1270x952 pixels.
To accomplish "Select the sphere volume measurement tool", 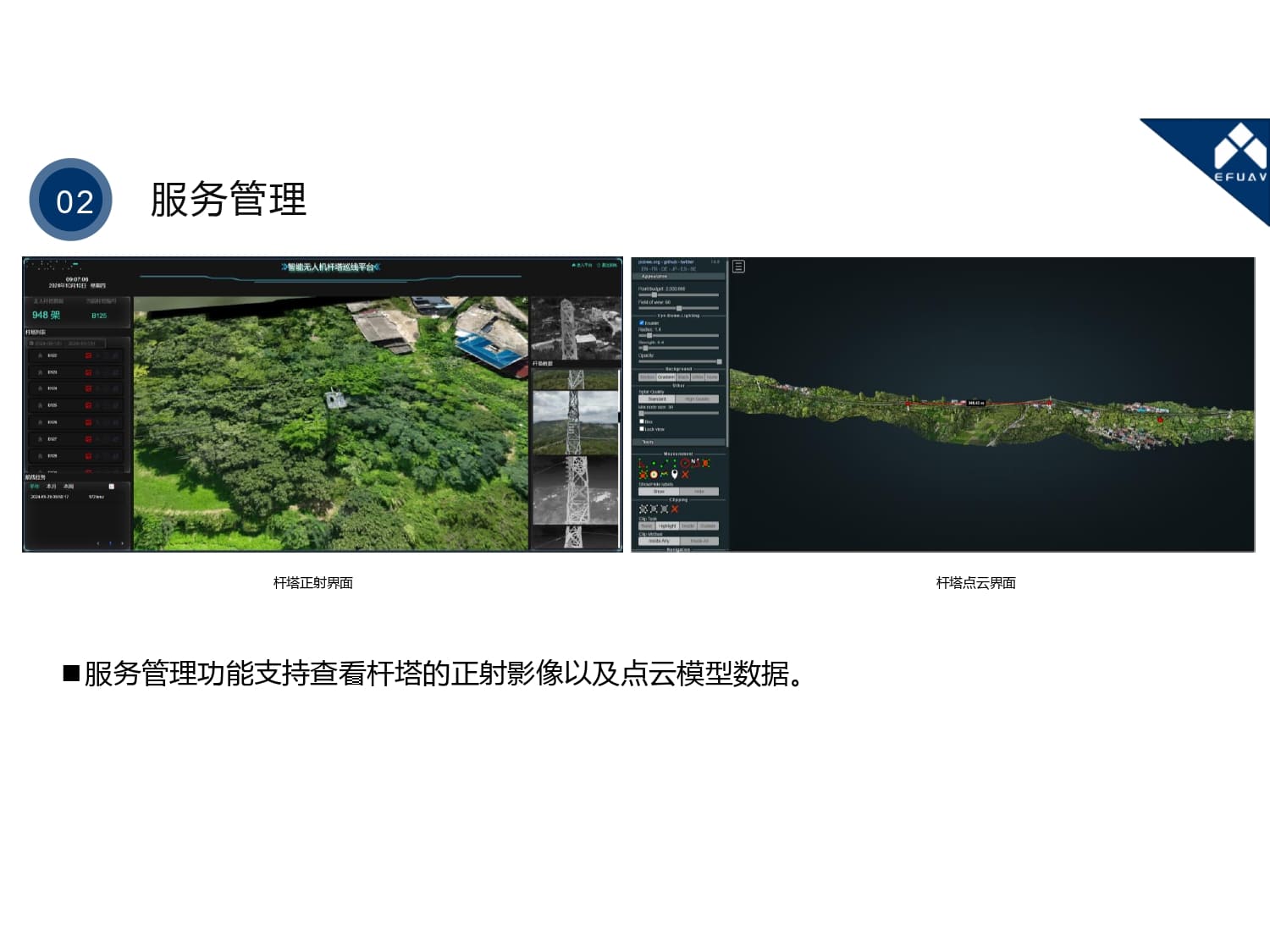I will [x=654, y=474].
